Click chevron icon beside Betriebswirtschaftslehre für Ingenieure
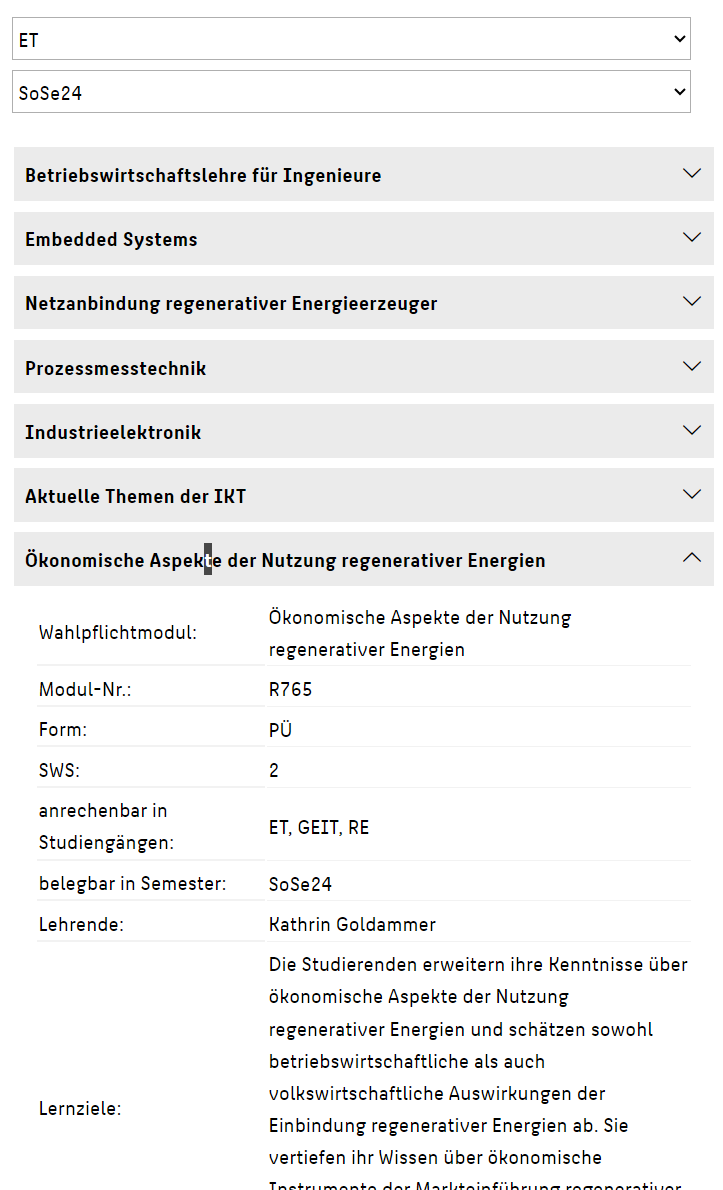Screen dimensions: 723x1190 tap(691, 173)
